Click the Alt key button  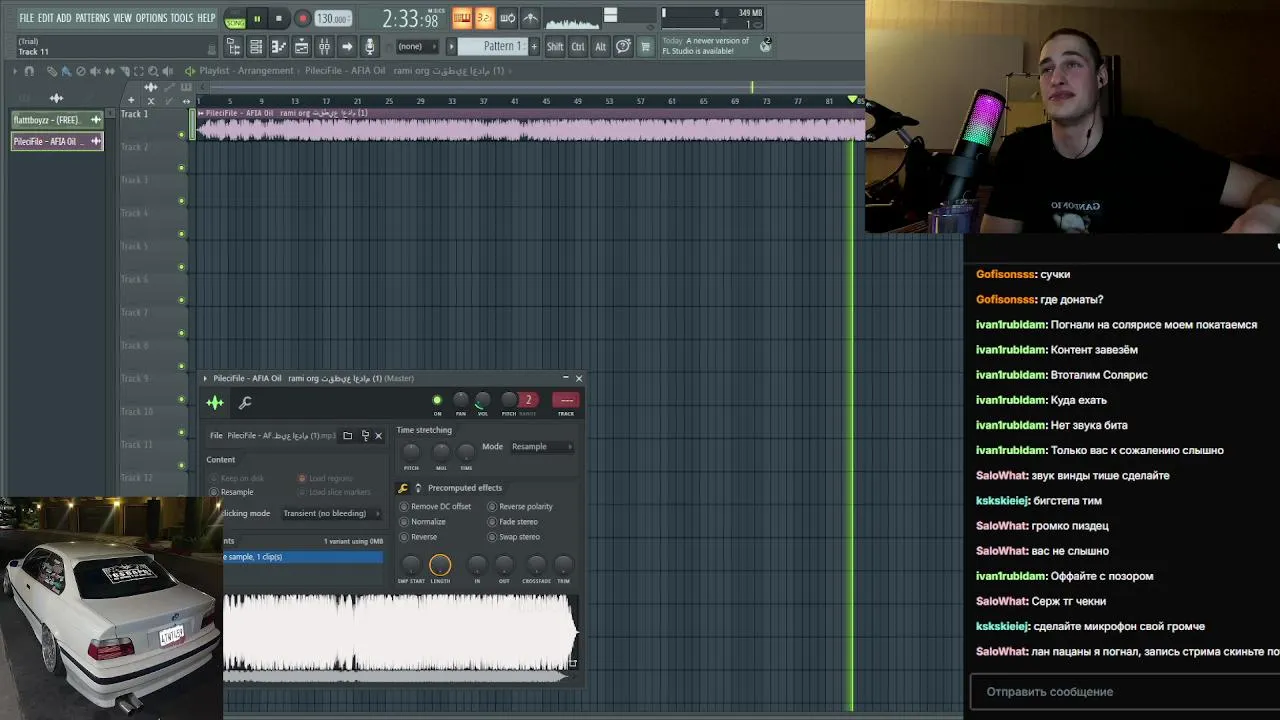tap(600, 46)
